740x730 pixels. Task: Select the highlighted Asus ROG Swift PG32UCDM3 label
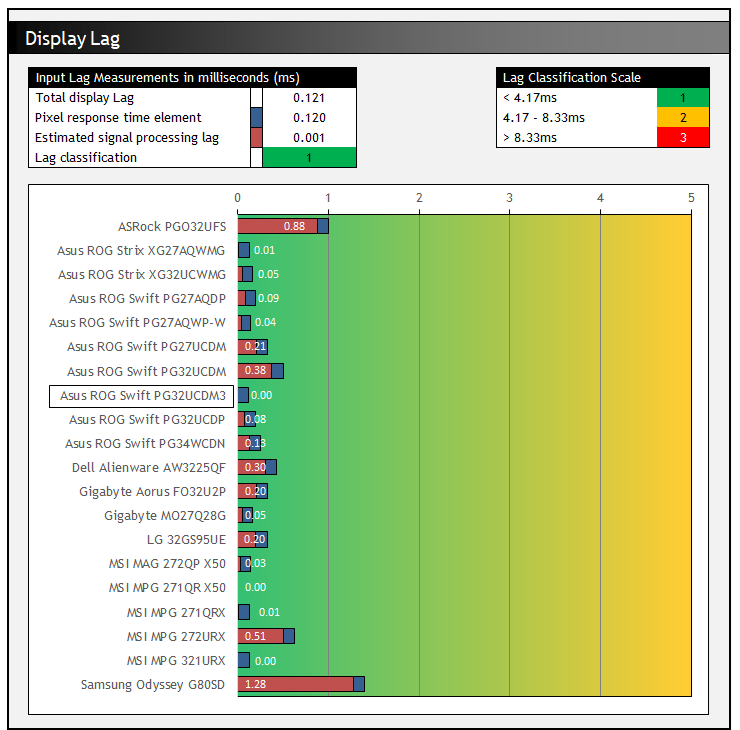141,396
